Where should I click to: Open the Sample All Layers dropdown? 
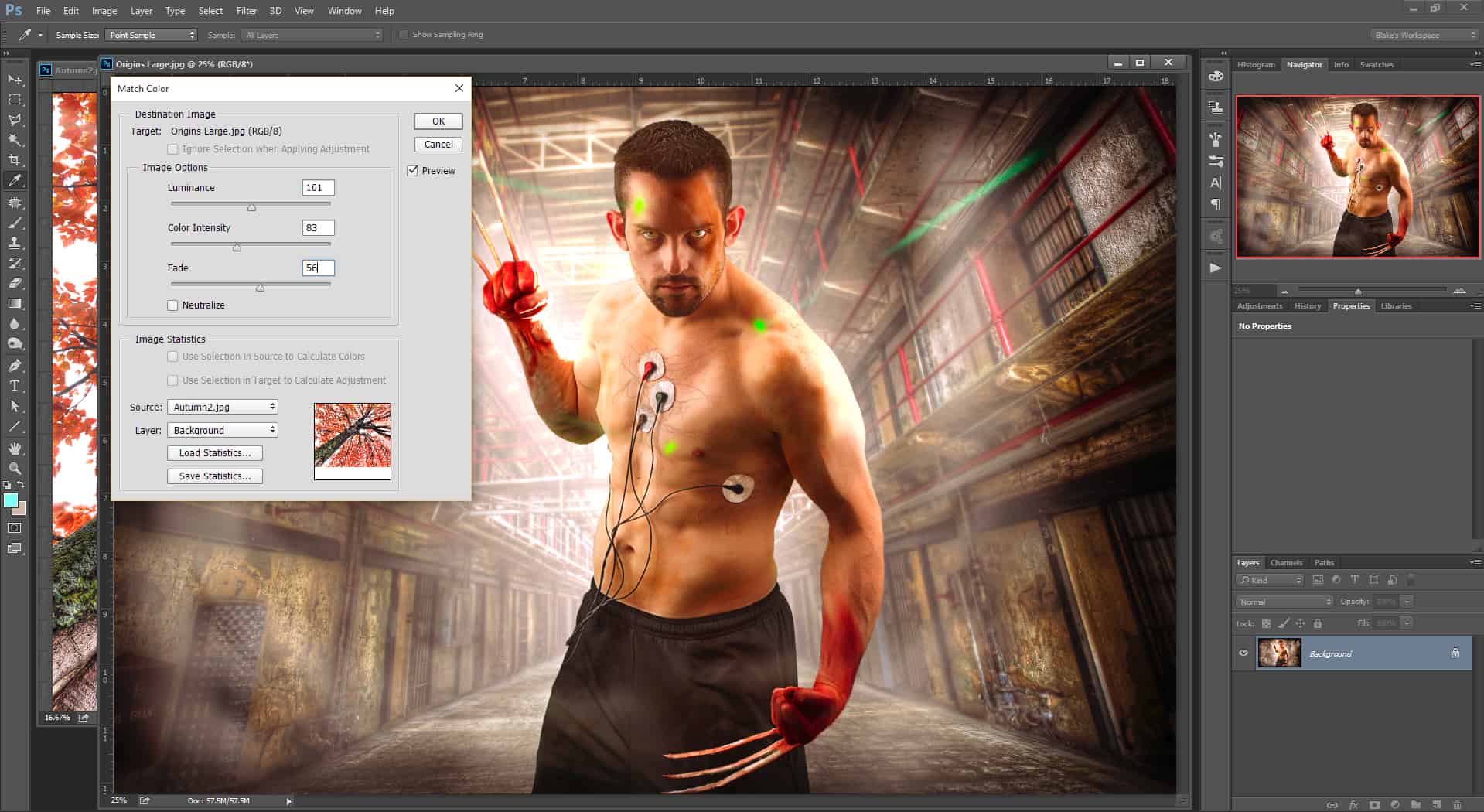[313, 35]
